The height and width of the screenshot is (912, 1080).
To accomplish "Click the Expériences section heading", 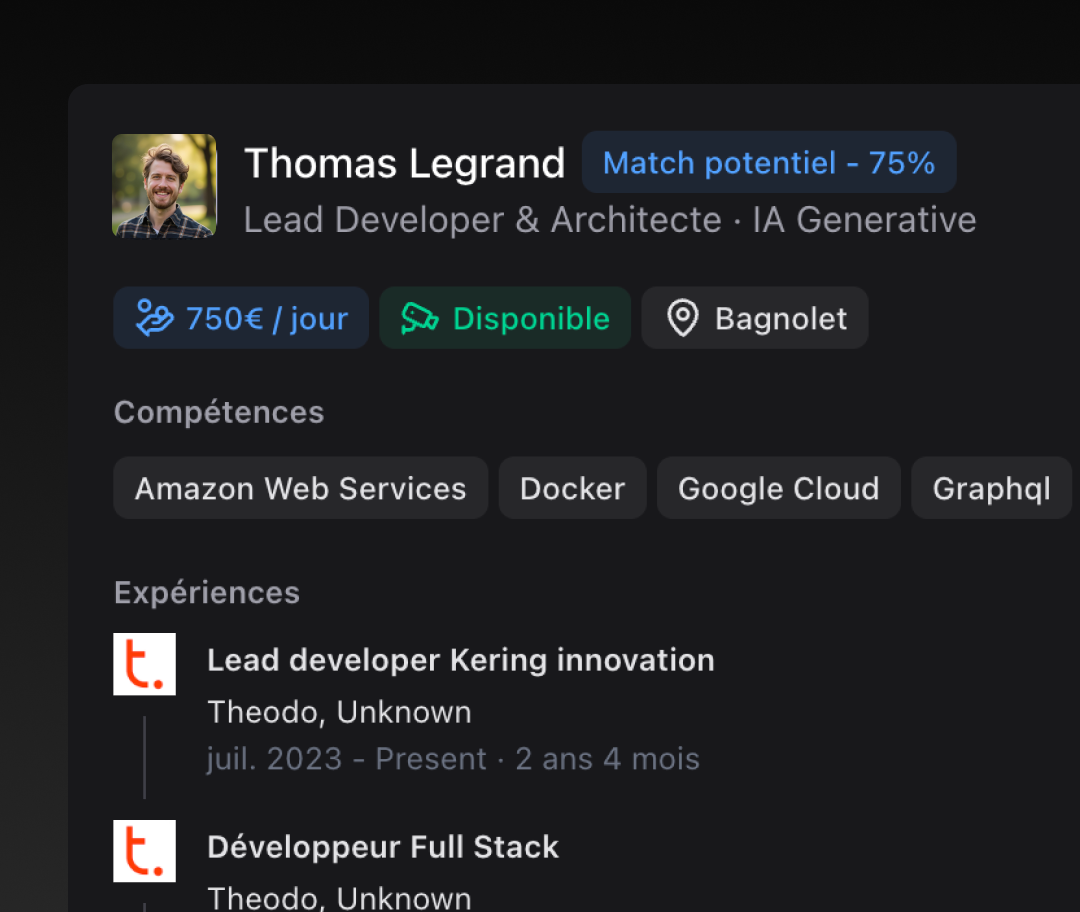I will click(207, 593).
